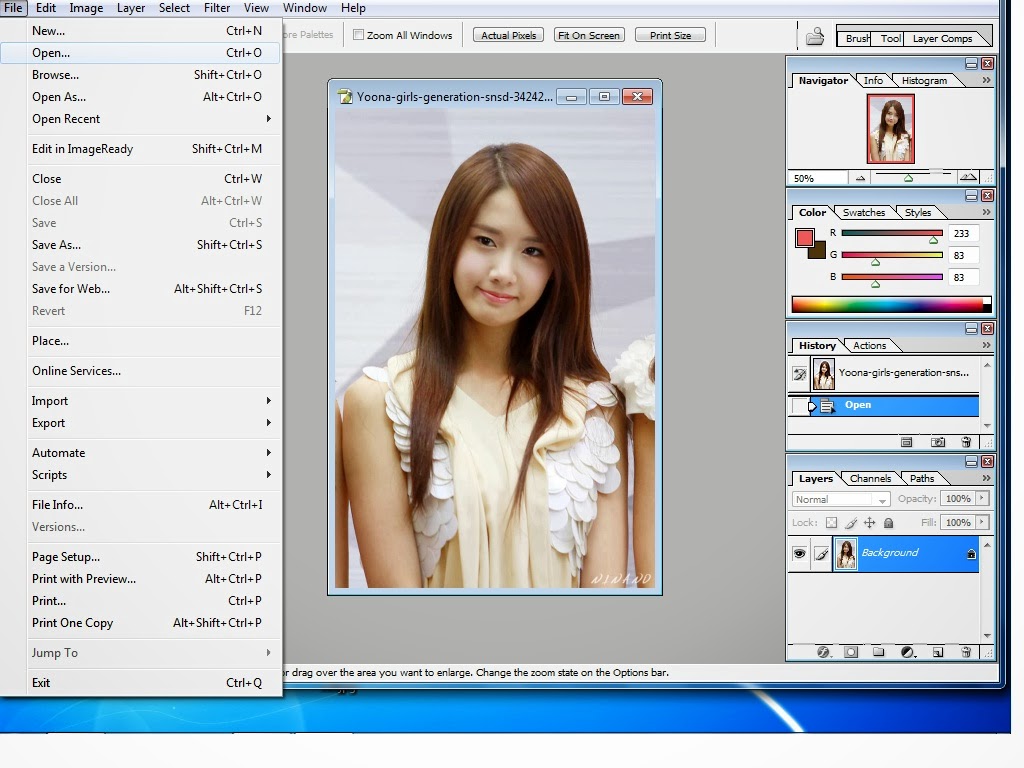Screen dimensions: 1024x768
Task: Open the Layer Comps palette well tab
Action: (942, 39)
